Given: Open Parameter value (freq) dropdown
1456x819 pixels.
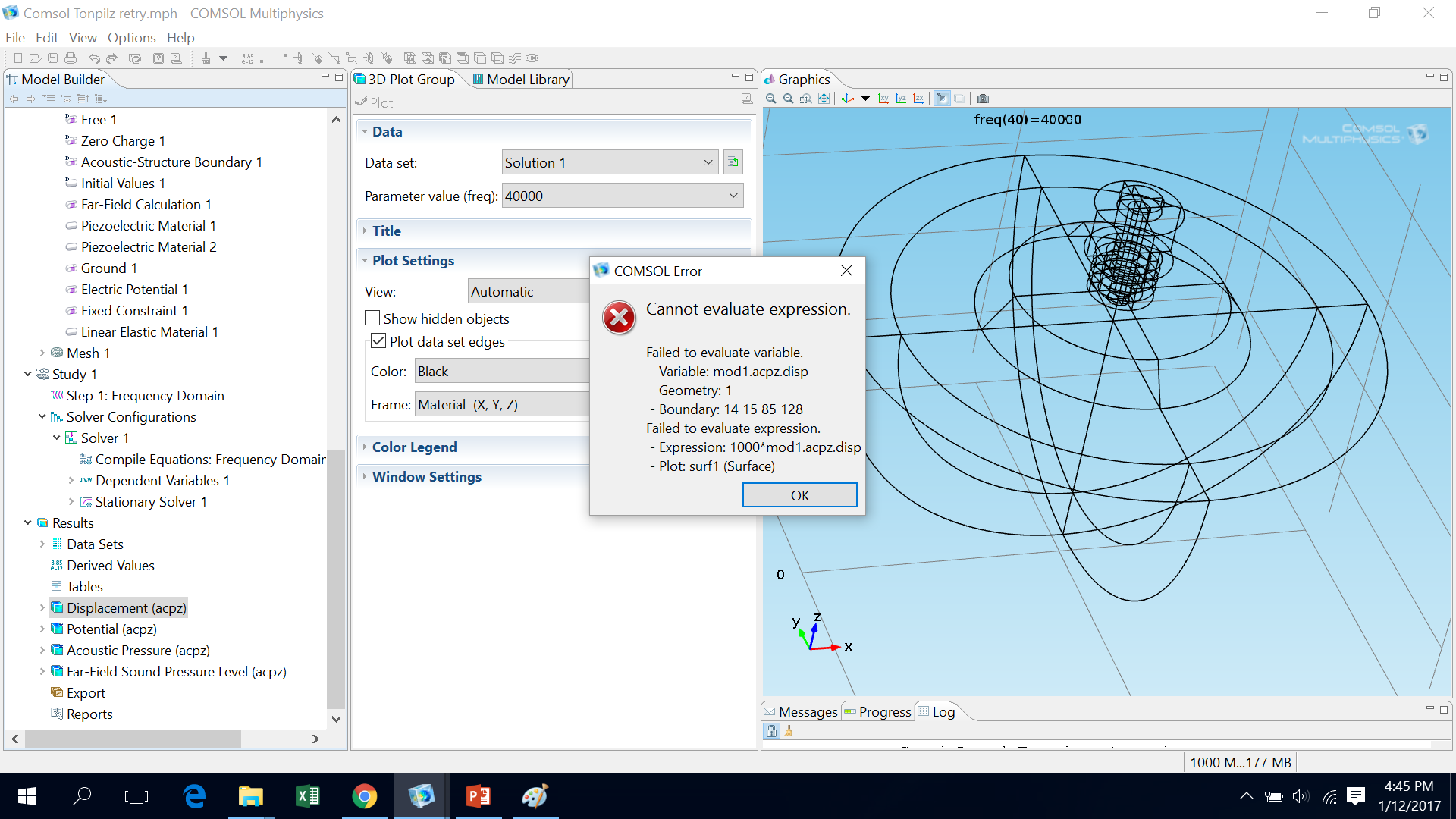Looking at the screenshot, I should click(733, 196).
